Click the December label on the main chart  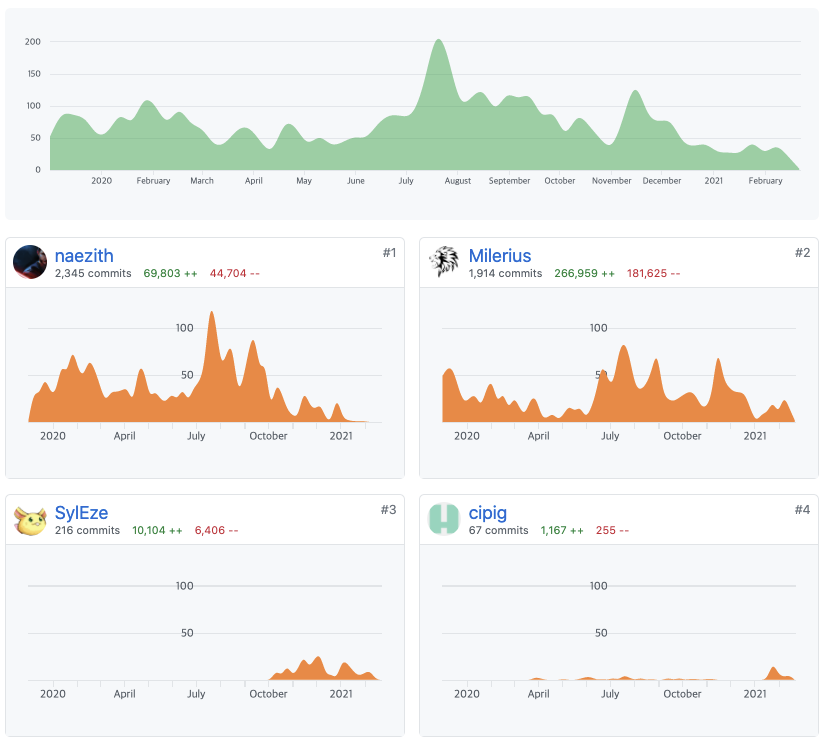coord(662,181)
